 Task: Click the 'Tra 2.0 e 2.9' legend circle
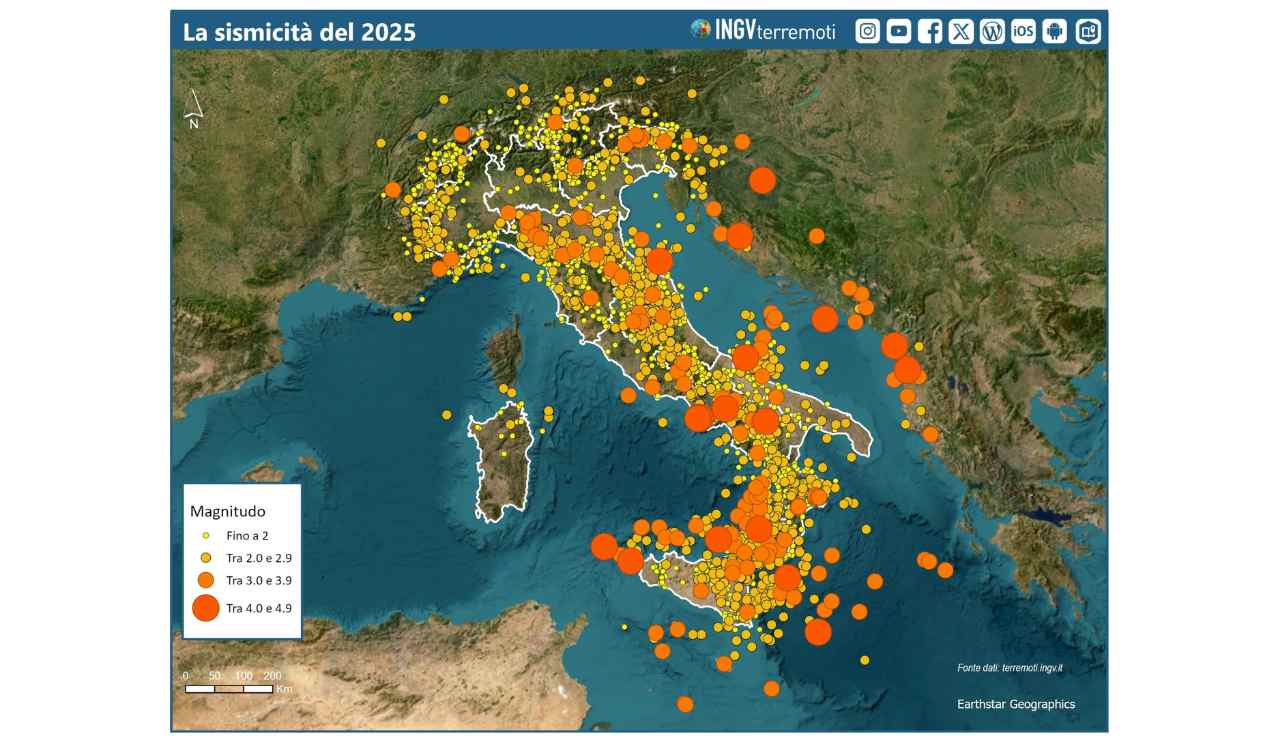point(206,557)
